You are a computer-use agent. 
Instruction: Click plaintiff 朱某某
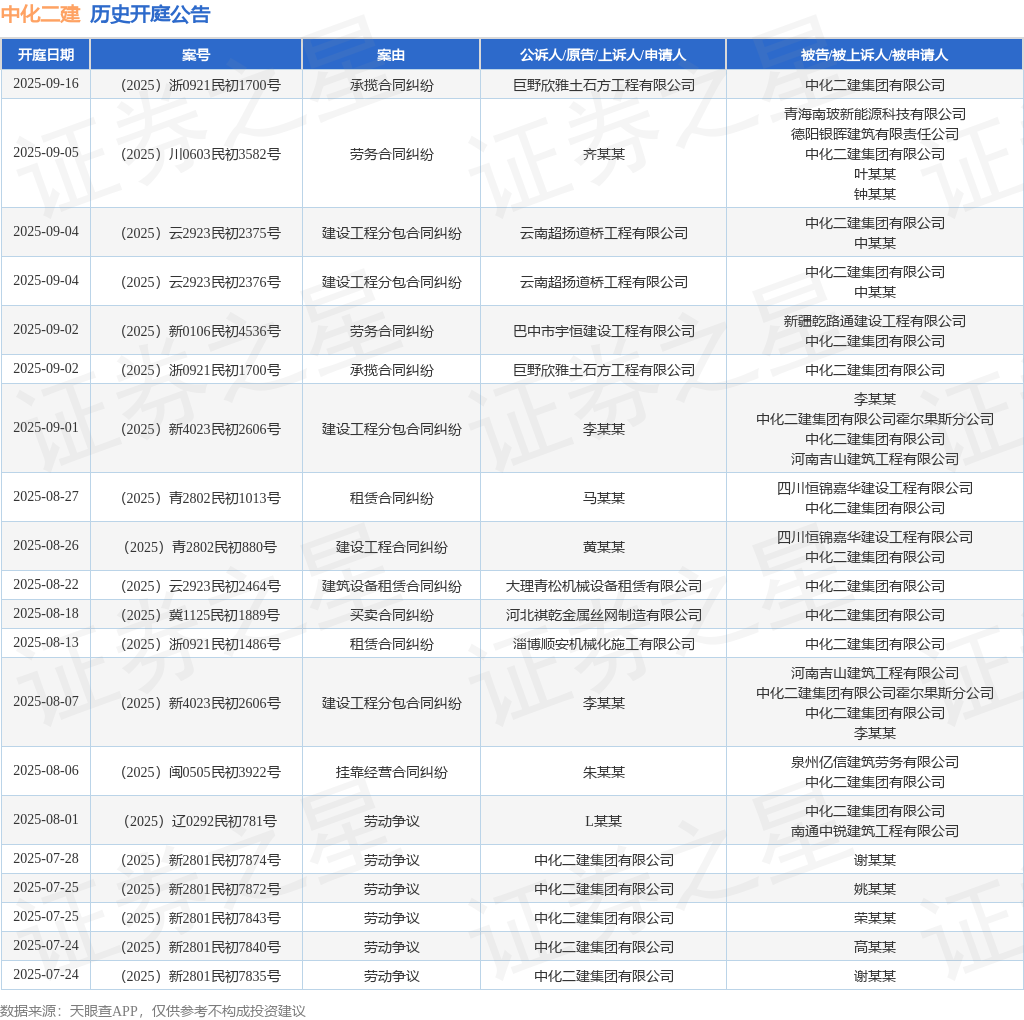(603, 773)
